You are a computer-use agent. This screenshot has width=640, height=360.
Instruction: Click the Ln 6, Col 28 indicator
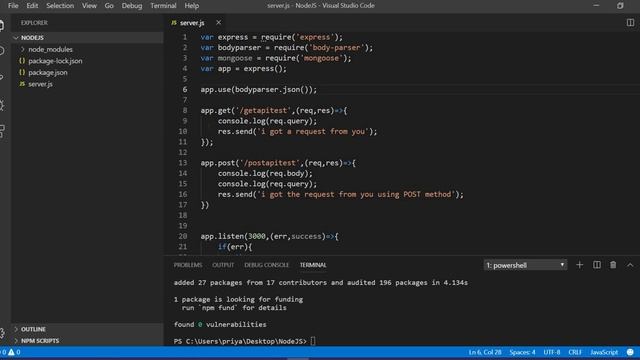pos(485,352)
